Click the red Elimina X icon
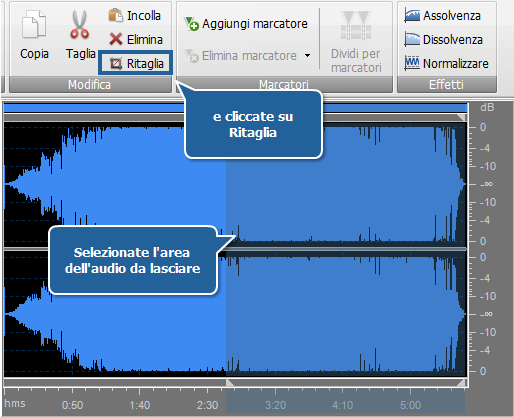 (116, 39)
